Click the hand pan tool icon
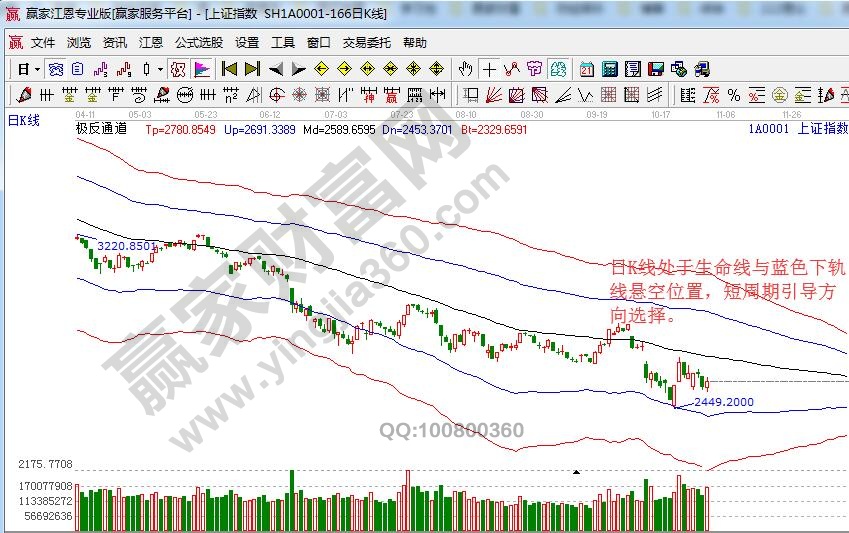 (x=465, y=69)
